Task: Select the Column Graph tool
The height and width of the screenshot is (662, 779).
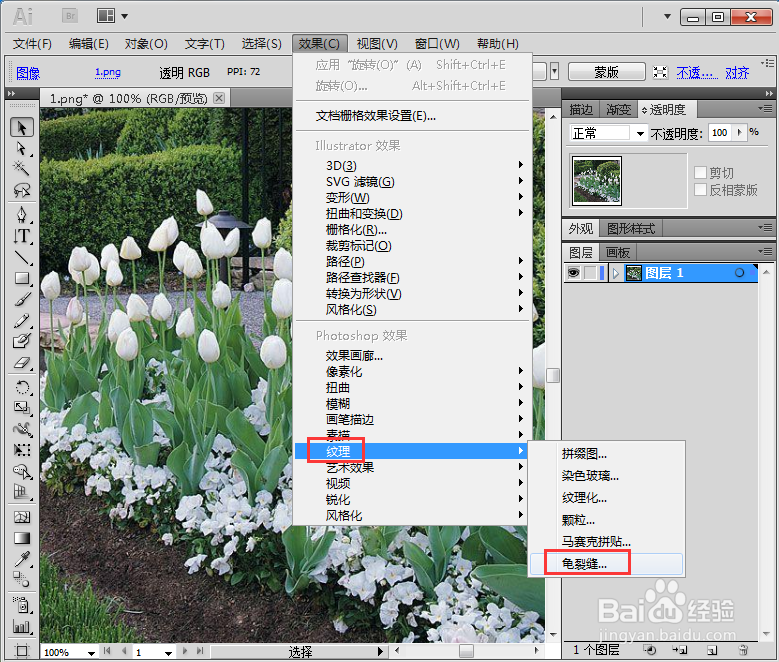Action: click(21, 626)
